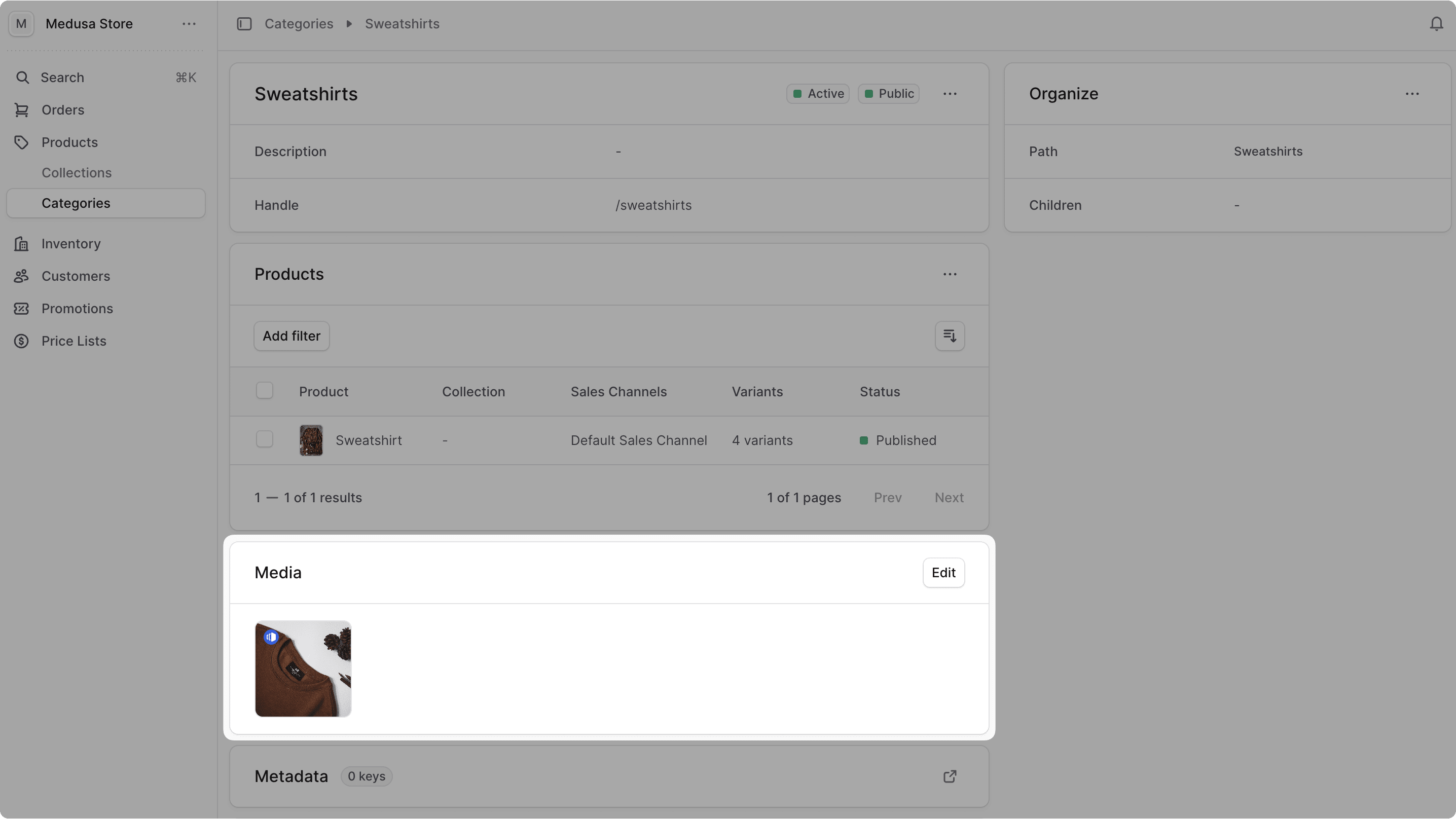The image size is (1456, 819).
Task: Navigate to Categories via breadcrumb
Action: pos(299,24)
